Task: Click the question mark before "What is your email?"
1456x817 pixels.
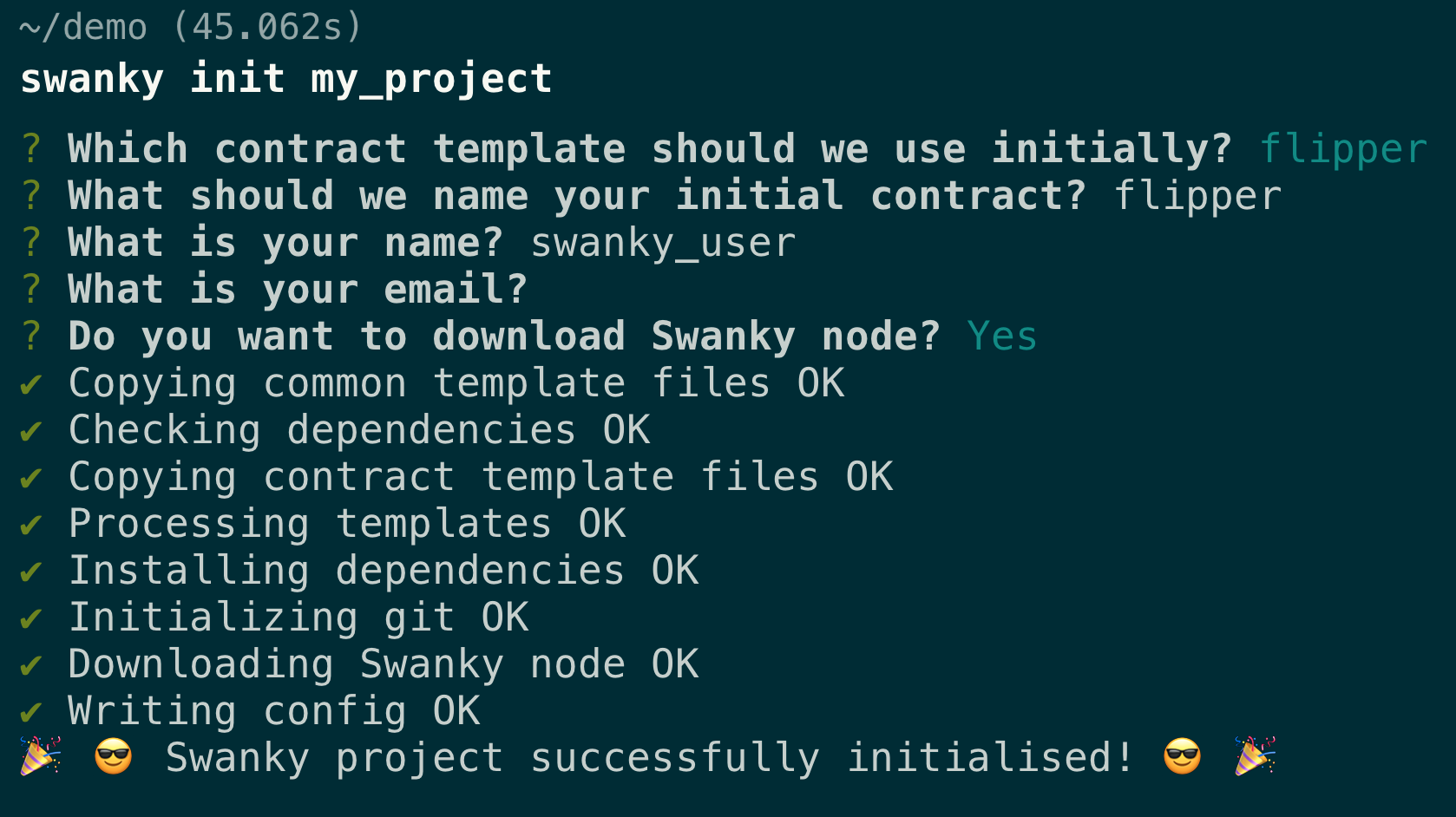Action: (31, 290)
